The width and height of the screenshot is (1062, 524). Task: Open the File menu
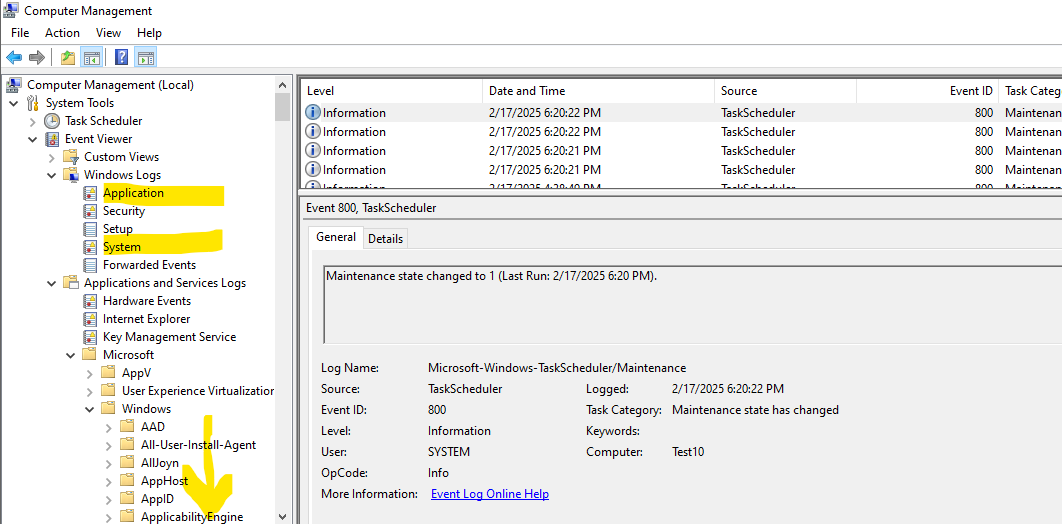pyautogui.click(x=20, y=32)
